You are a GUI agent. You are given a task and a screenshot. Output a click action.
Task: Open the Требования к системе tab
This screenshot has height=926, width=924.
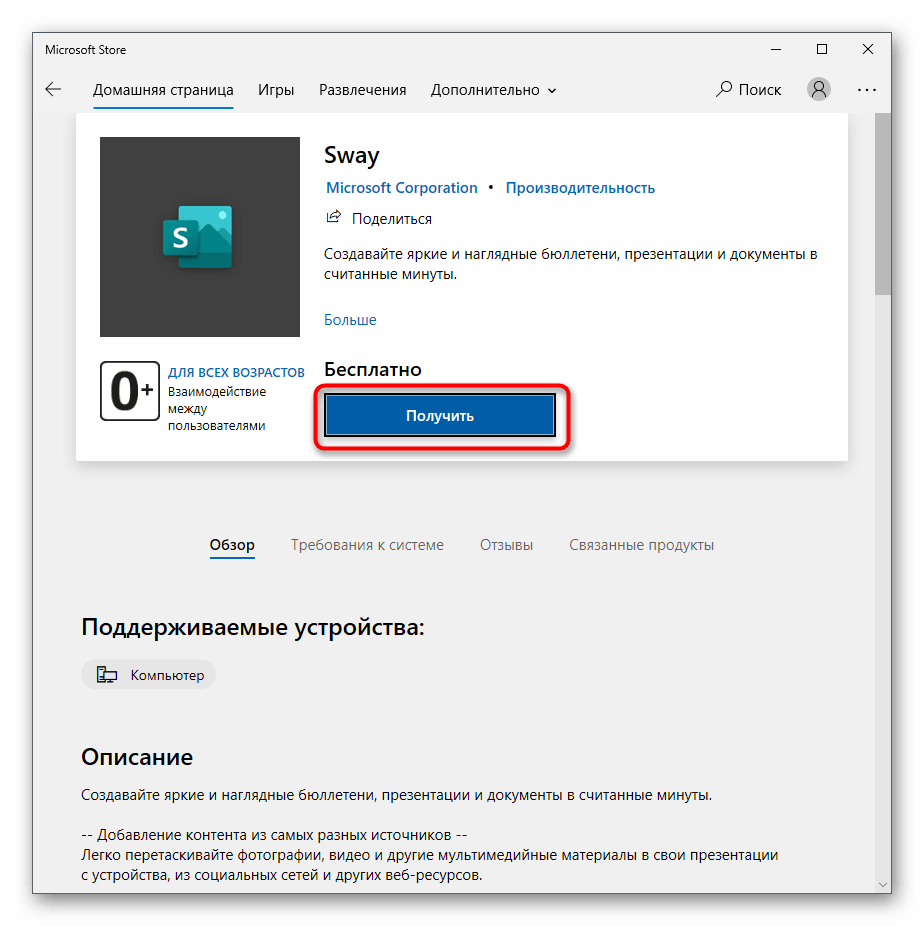click(367, 544)
